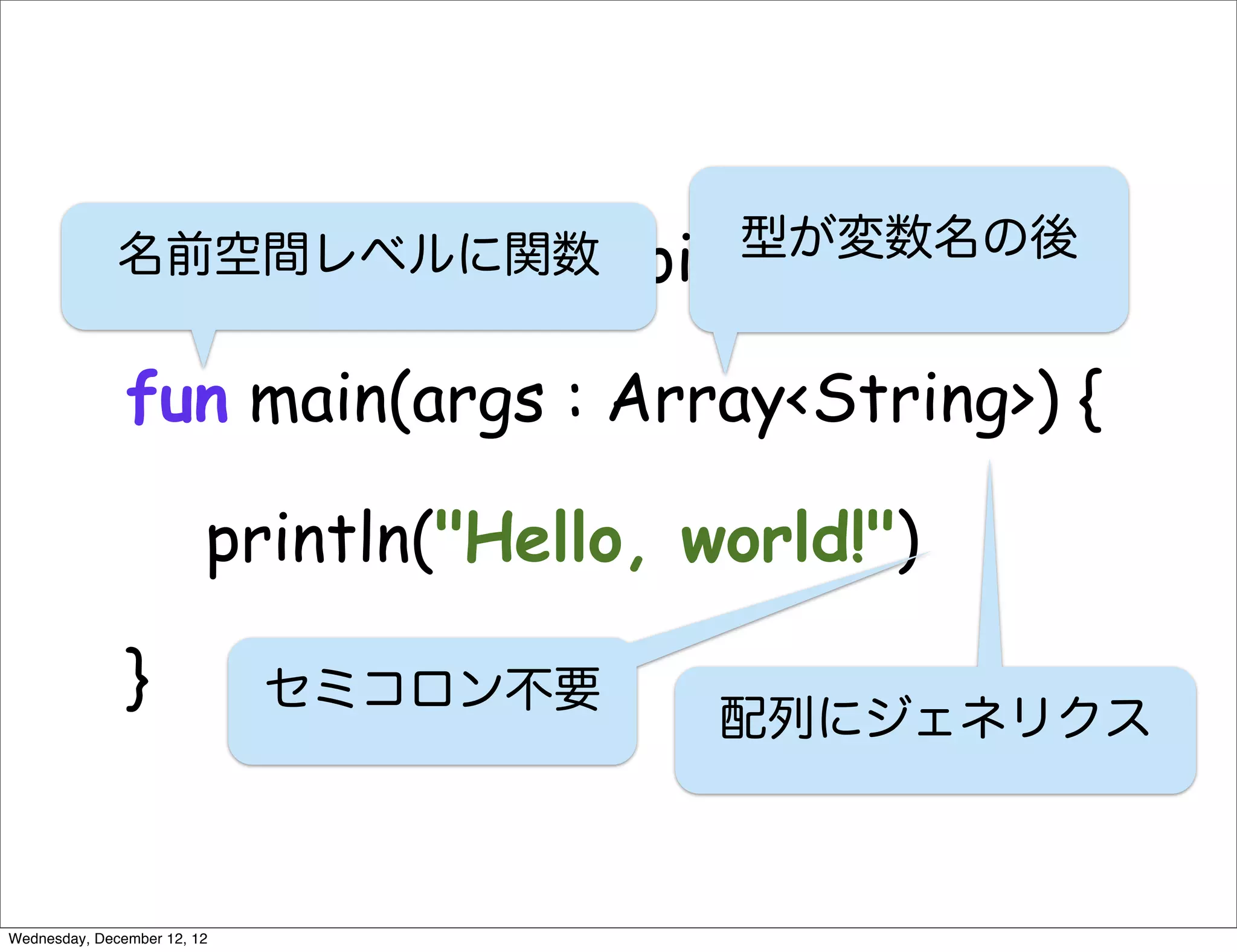
Task: Click the callout '配列にジェネリクス'
Action: 936,730
